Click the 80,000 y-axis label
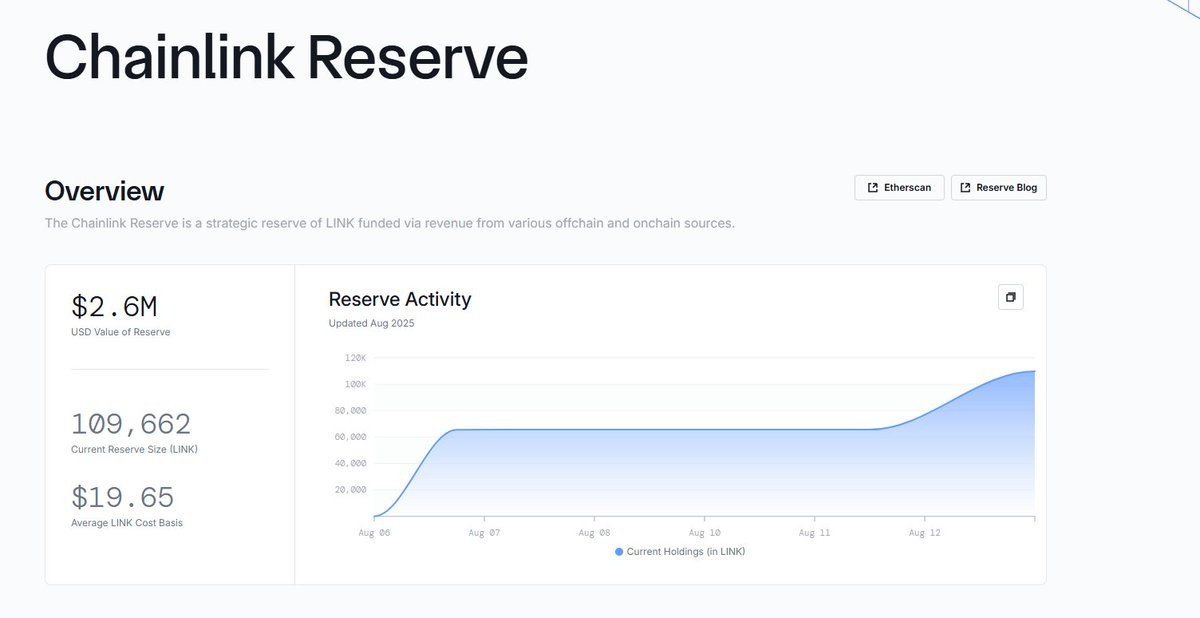Screen dimensions: 1200x618 [349, 410]
